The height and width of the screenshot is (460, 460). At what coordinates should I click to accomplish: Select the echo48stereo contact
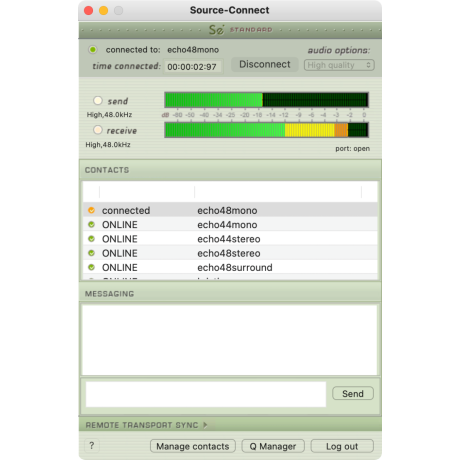click(x=229, y=253)
